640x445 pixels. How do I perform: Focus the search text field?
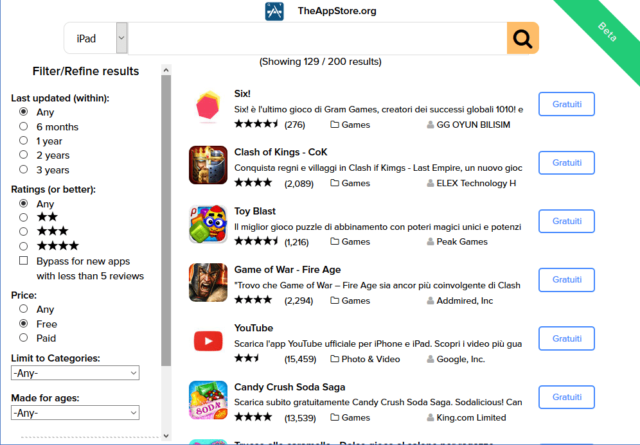(317, 38)
